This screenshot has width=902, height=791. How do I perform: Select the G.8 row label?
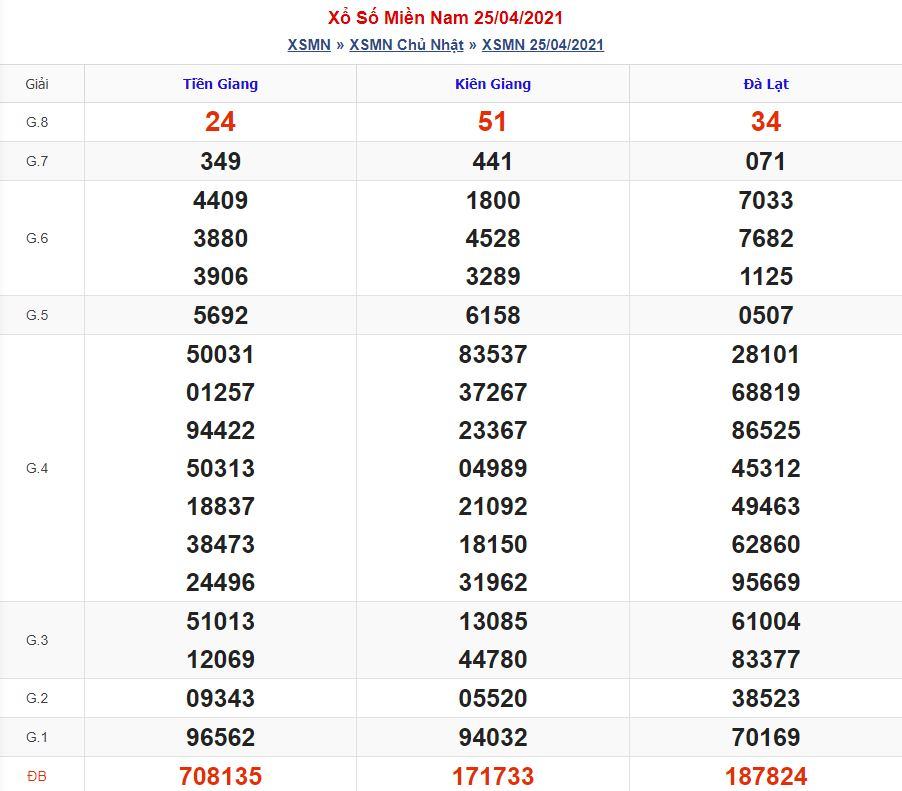click(x=37, y=122)
